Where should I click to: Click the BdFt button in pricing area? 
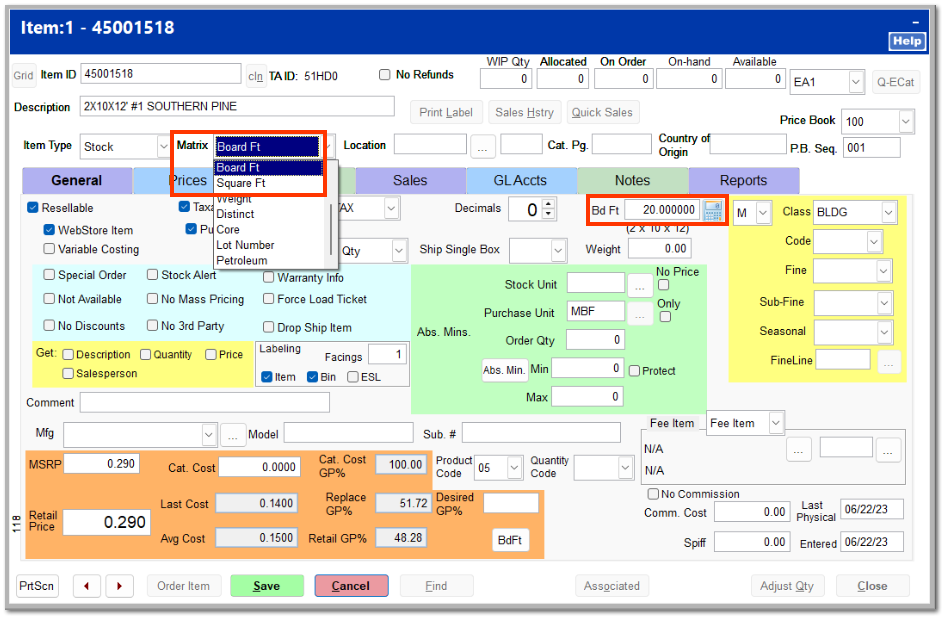(510, 540)
